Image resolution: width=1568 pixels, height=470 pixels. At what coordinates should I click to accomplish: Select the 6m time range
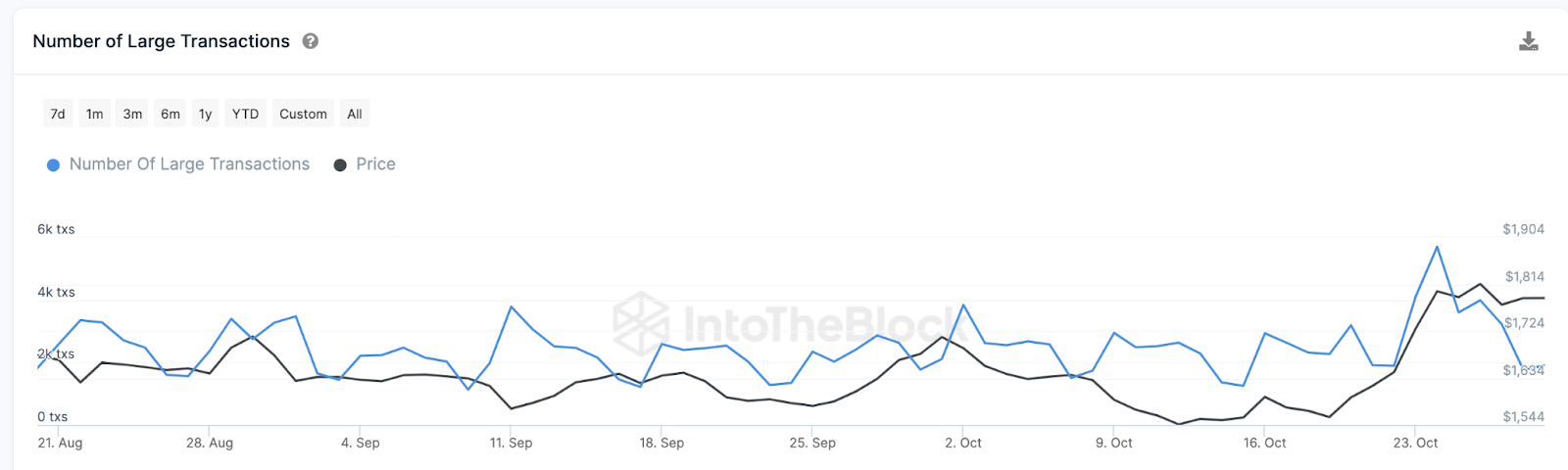(x=171, y=114)
